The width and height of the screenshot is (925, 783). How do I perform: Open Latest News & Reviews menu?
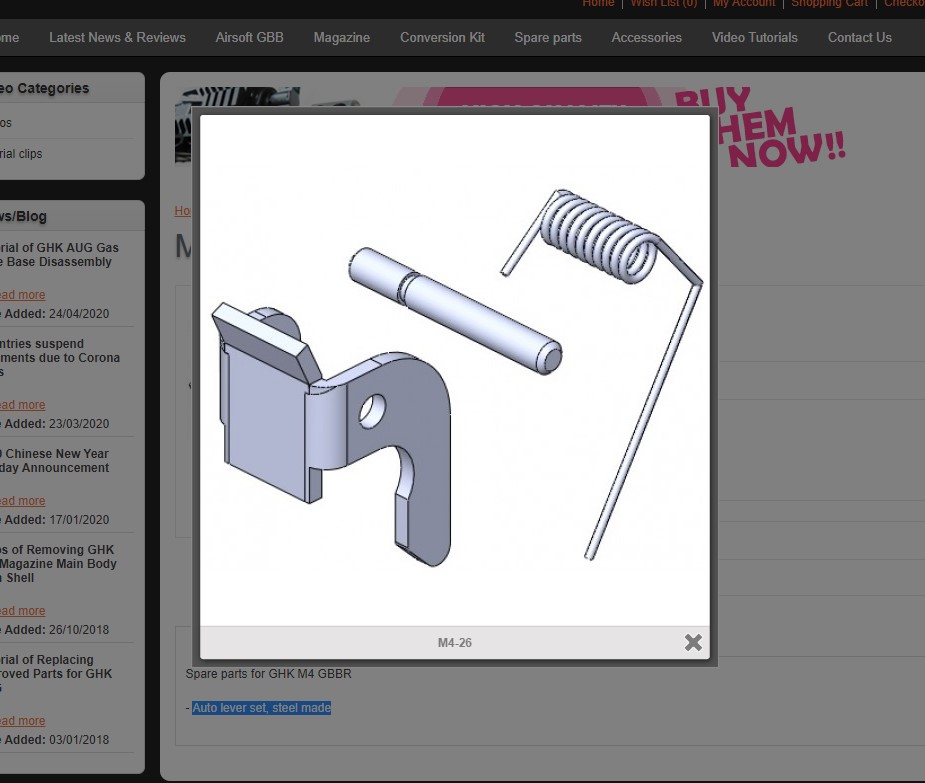pos(117,38)
